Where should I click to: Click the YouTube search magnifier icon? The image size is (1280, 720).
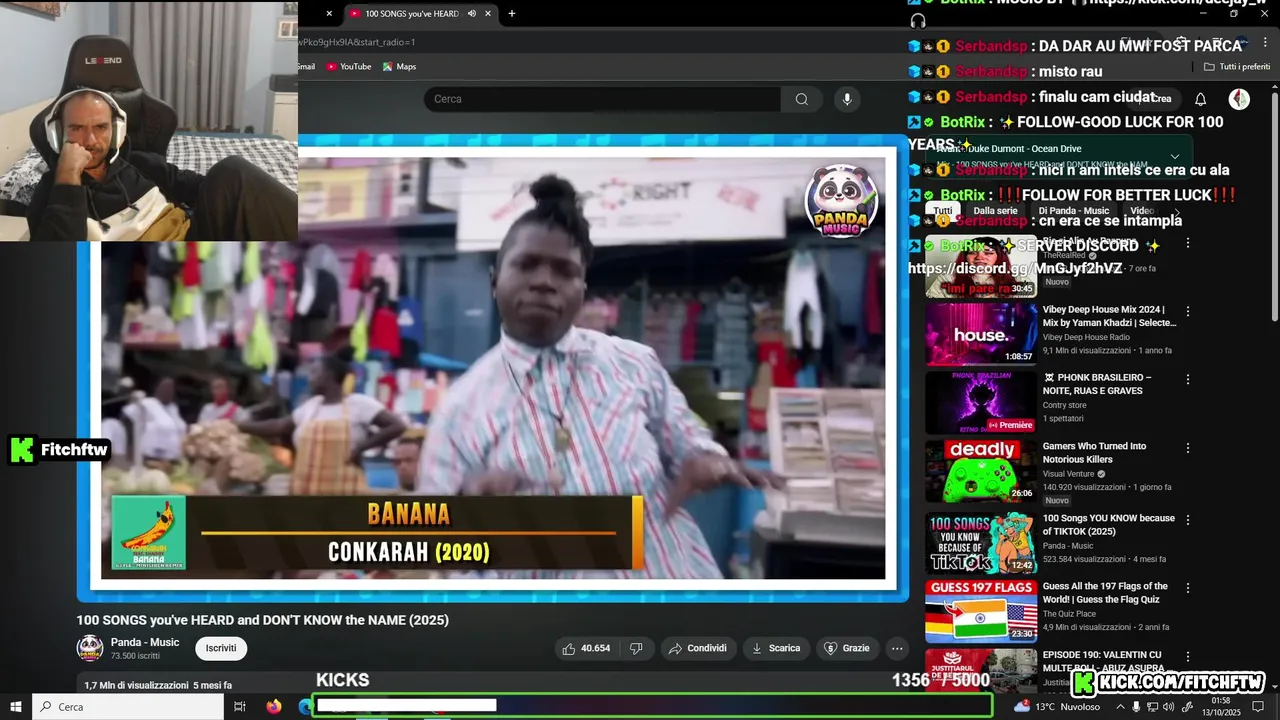(801, 99)
